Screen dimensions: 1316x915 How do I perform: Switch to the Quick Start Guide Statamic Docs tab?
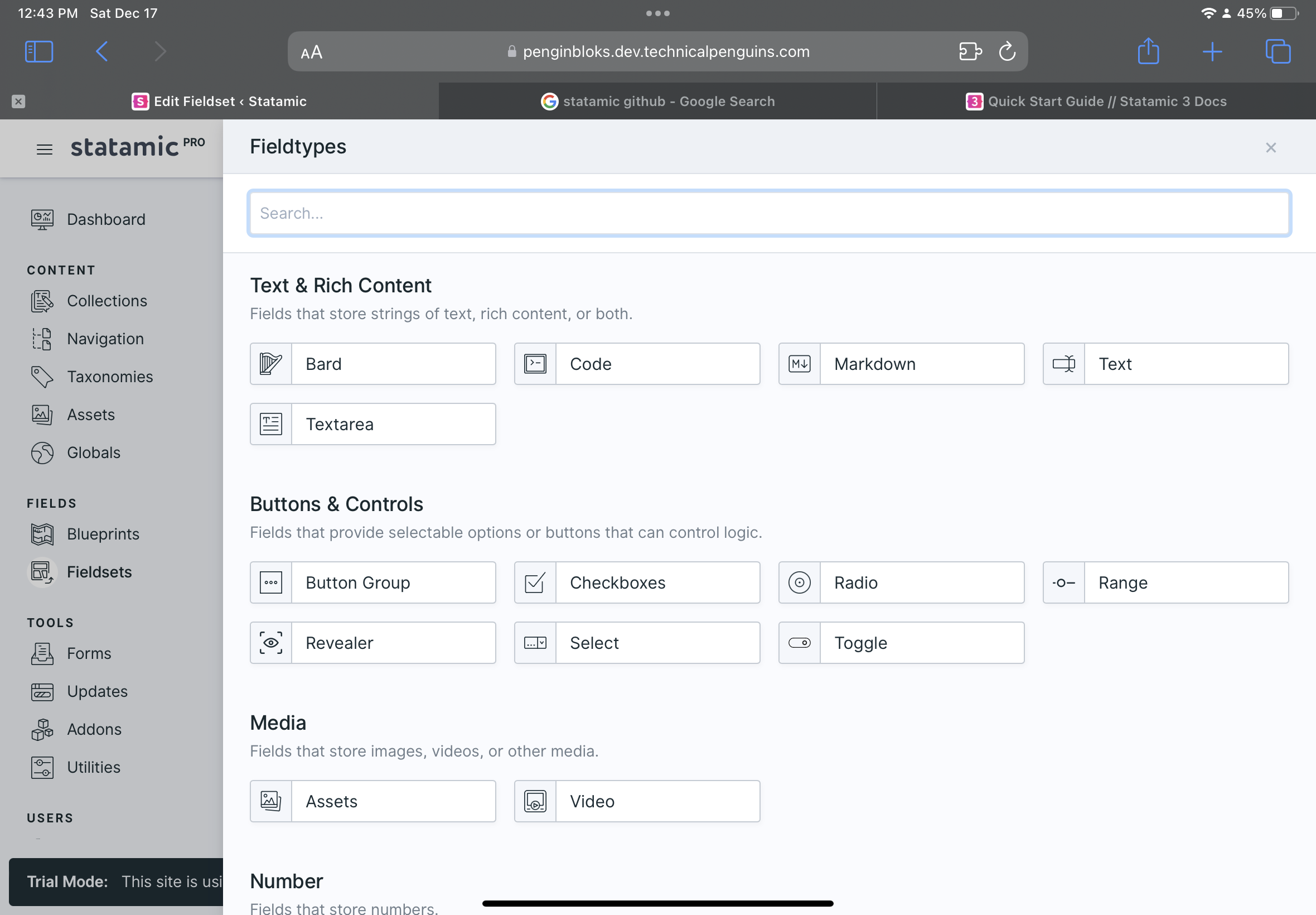1096,102
